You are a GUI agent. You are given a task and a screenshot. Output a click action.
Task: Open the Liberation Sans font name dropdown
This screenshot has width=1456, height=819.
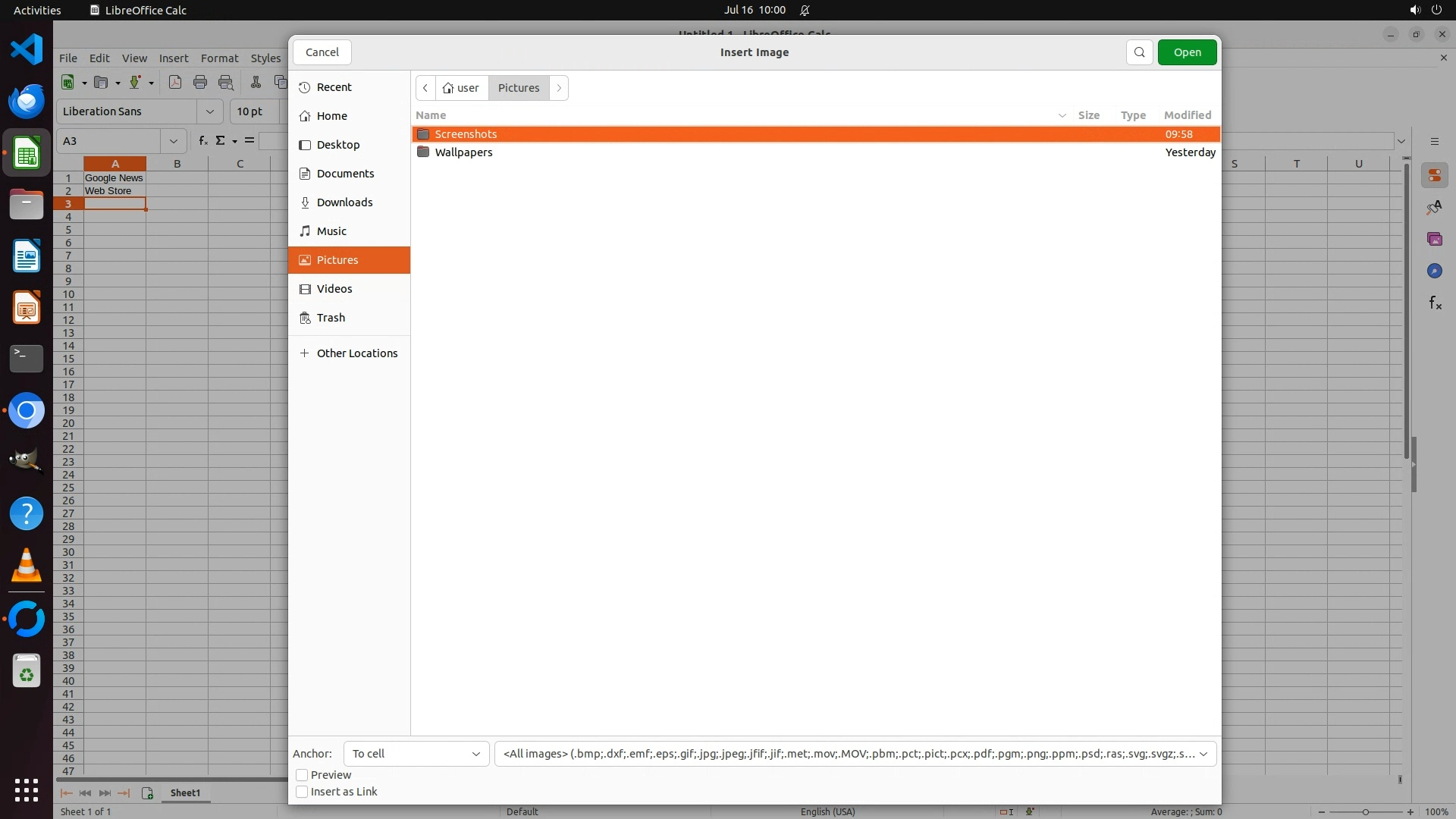(210, 111)
